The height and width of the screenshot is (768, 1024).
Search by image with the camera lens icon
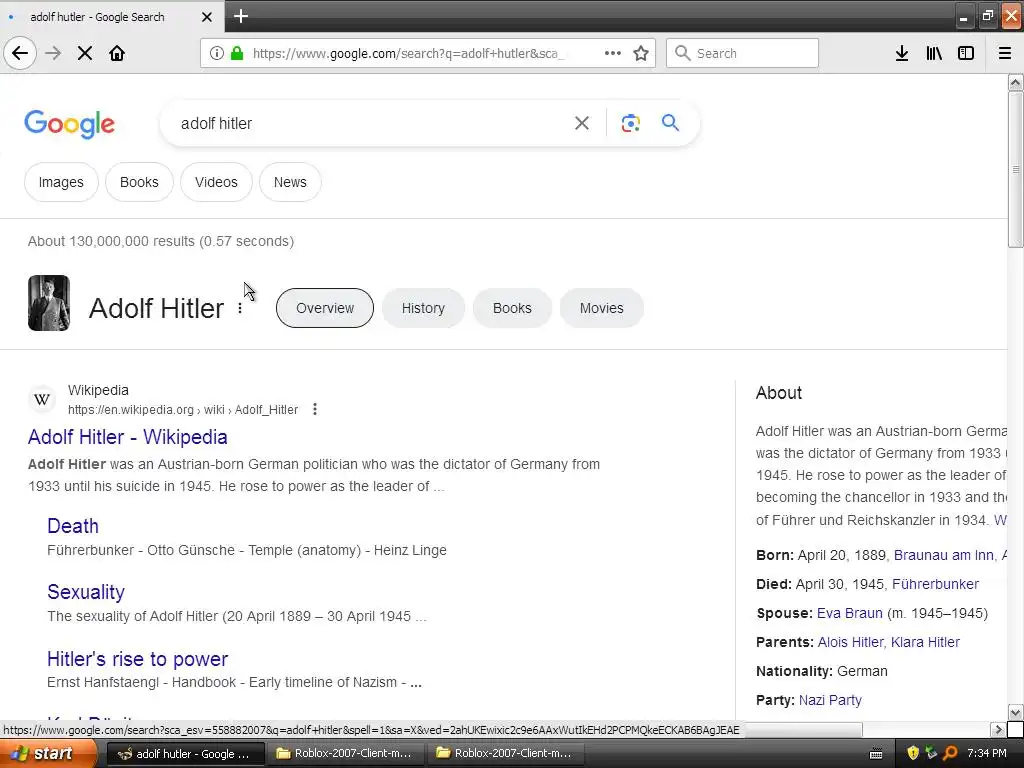(630, 123)
